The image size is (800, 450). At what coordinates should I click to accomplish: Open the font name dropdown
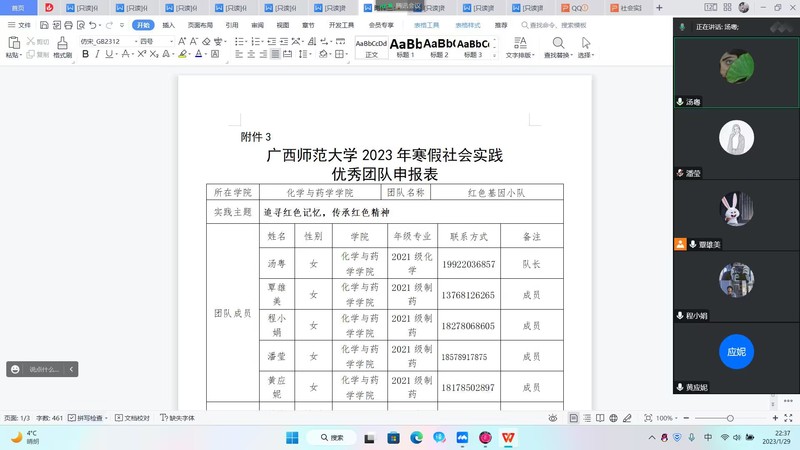[136, 41]
